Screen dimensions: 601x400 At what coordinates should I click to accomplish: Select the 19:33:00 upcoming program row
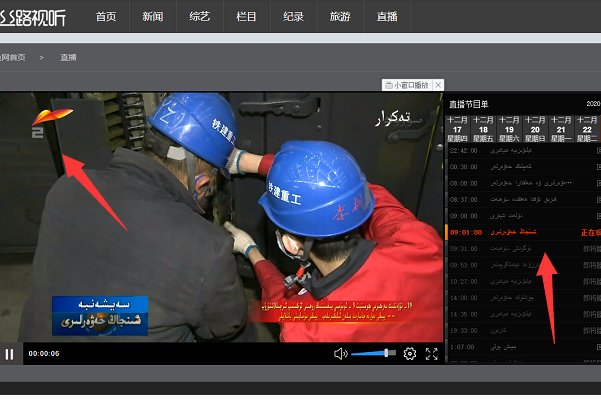524,331
